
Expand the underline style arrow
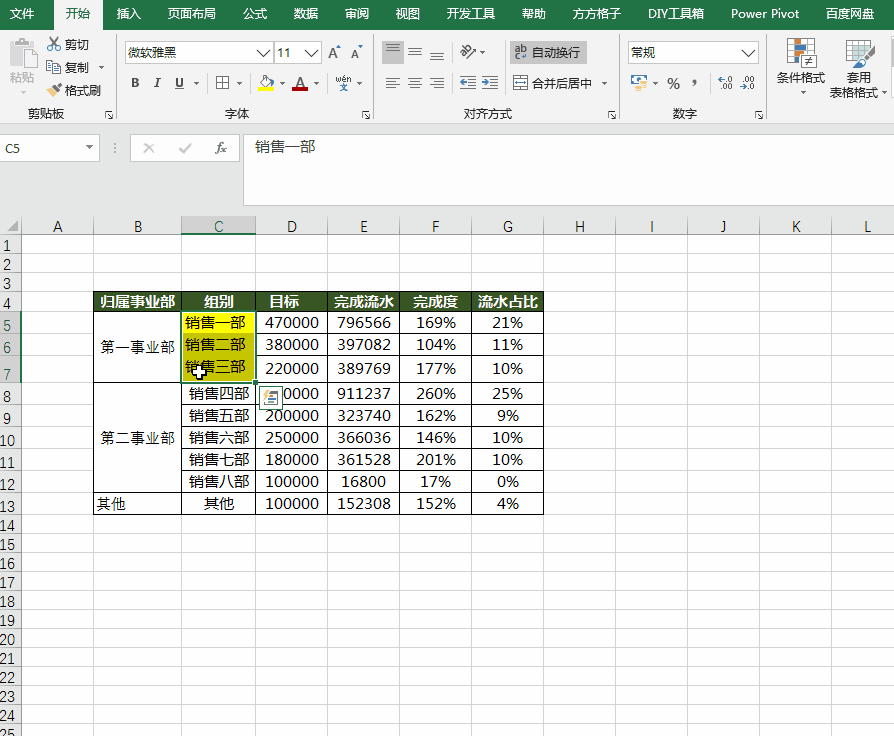click(x=197, y=83)
